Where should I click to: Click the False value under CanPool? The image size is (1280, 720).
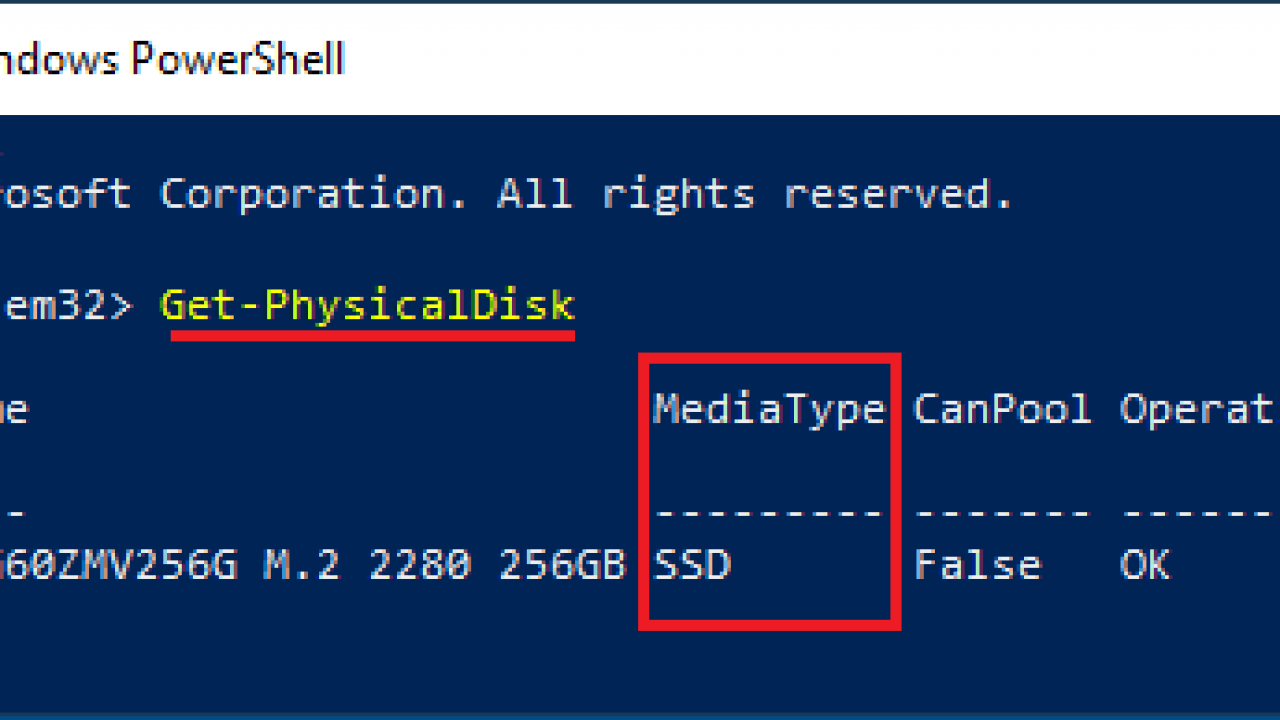coord(976,565)
